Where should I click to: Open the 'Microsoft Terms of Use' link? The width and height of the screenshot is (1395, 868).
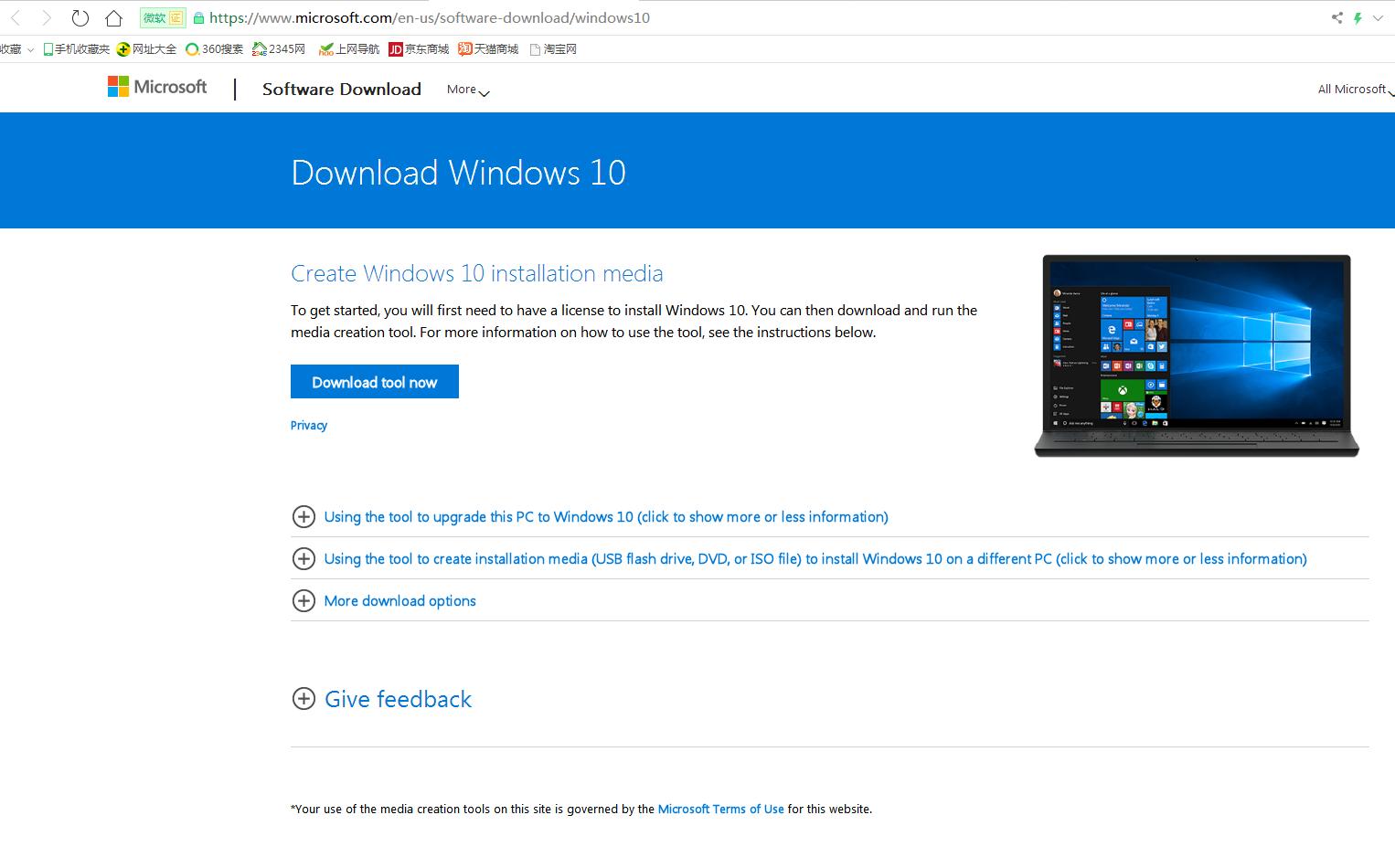coord(721,809)
